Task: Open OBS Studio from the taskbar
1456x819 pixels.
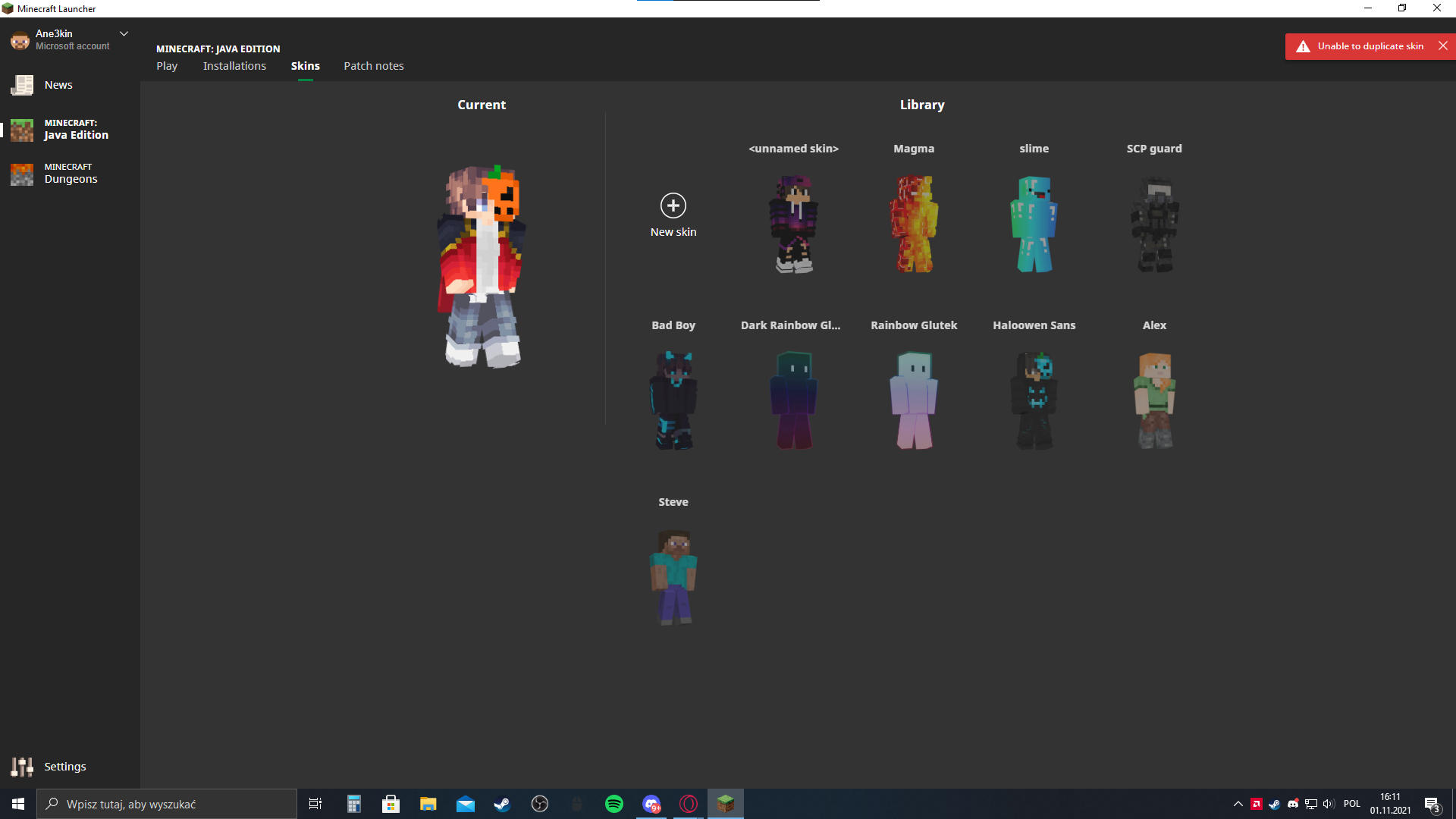Action: 539,804
